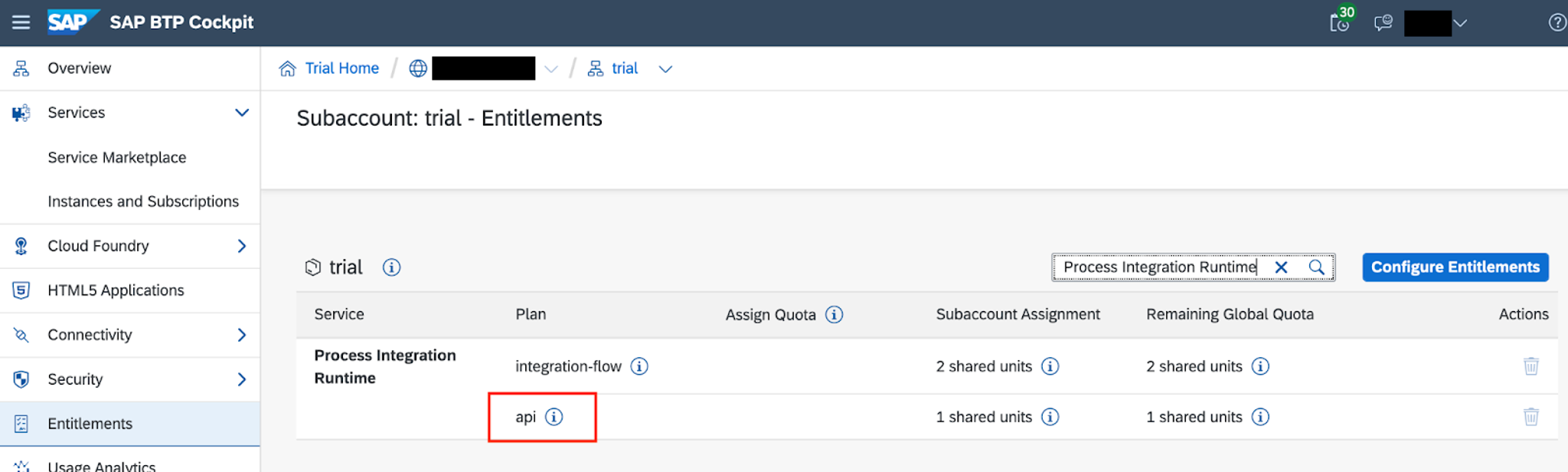Open the feedback chat icon
This screenshot has height=472, width=1568.
(x=1383, y=23)
